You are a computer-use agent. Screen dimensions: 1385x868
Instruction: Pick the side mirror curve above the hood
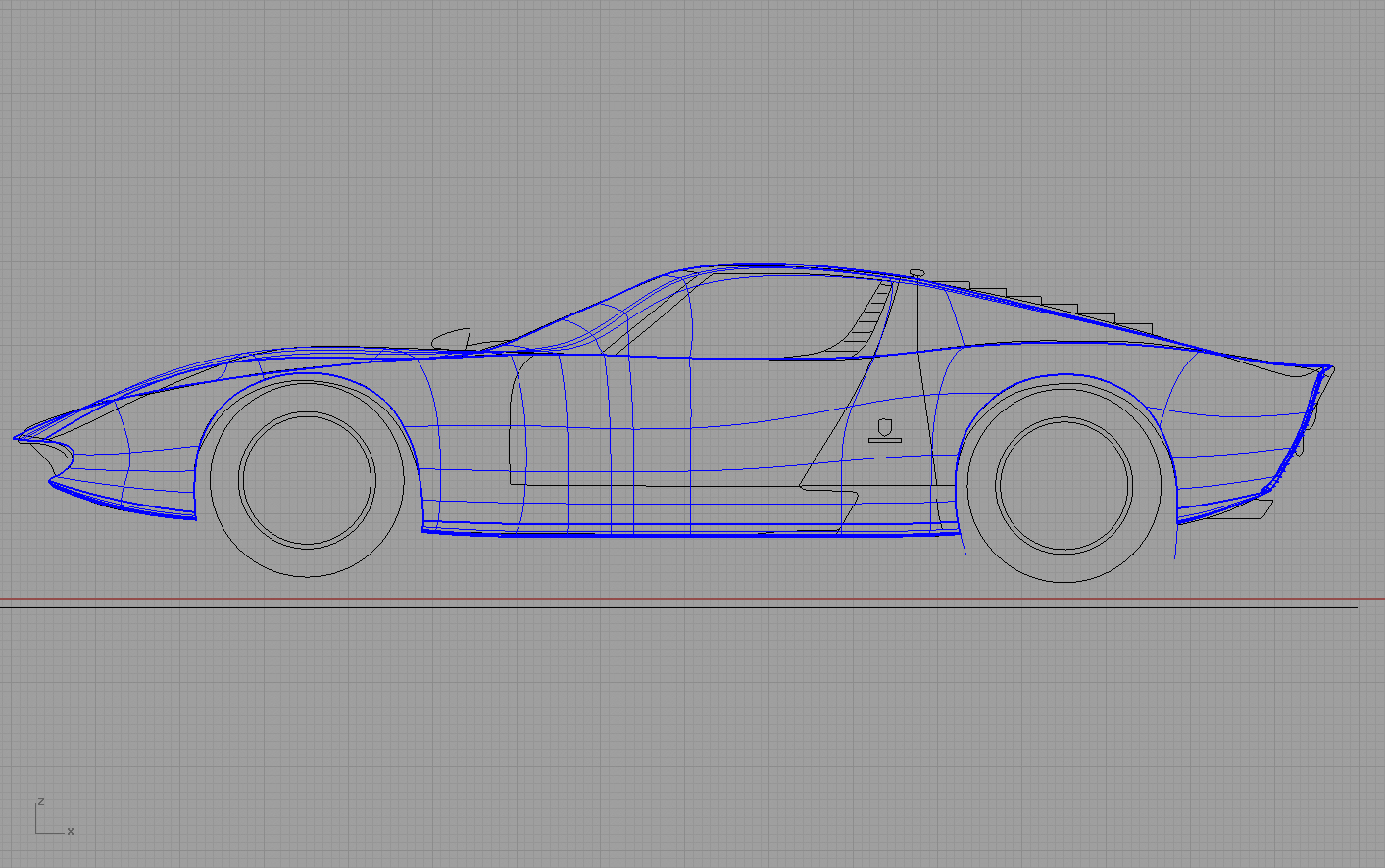click(452, 338)
